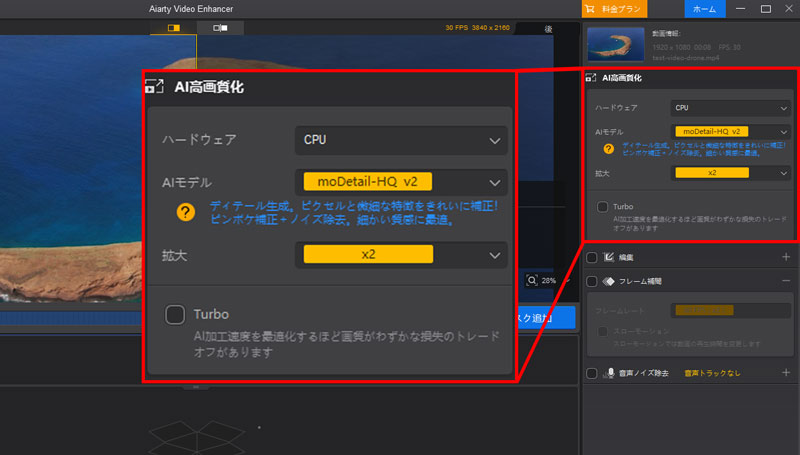Expand the 音声ノイズ除去 section with plus
This screenshot has height=455, width=800.
click(x=786, y=373)
